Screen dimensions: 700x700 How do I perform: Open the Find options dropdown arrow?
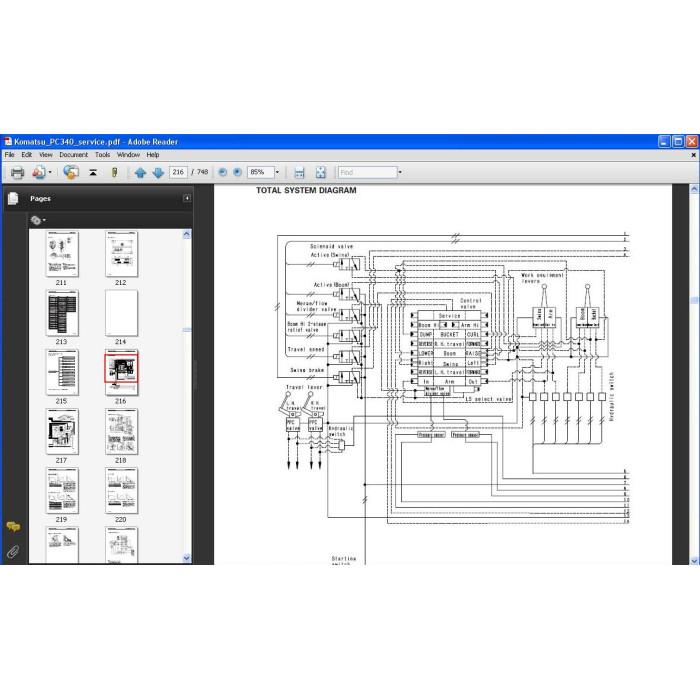(400, 172)
